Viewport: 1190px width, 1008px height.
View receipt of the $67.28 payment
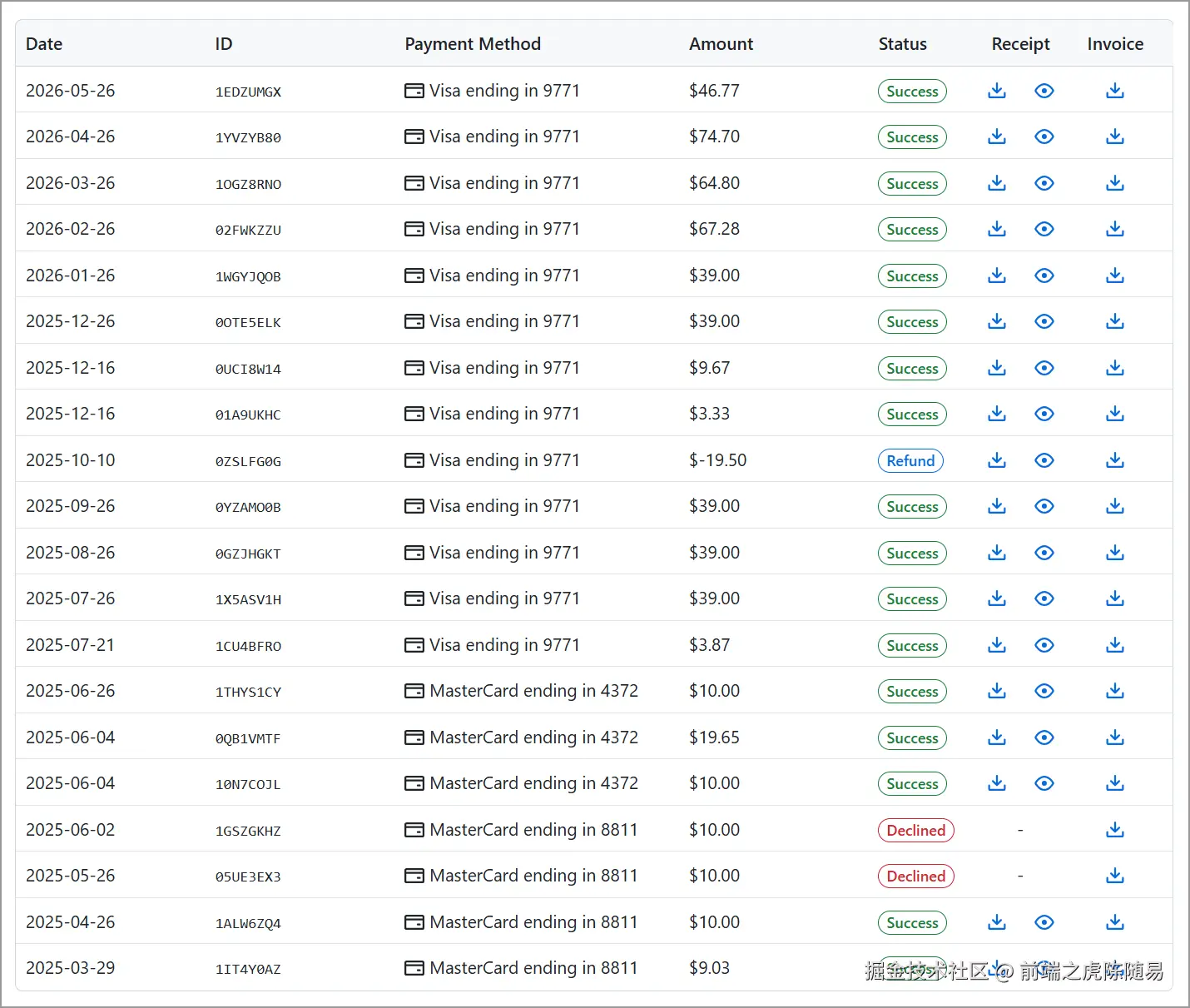click(1044, 229)
